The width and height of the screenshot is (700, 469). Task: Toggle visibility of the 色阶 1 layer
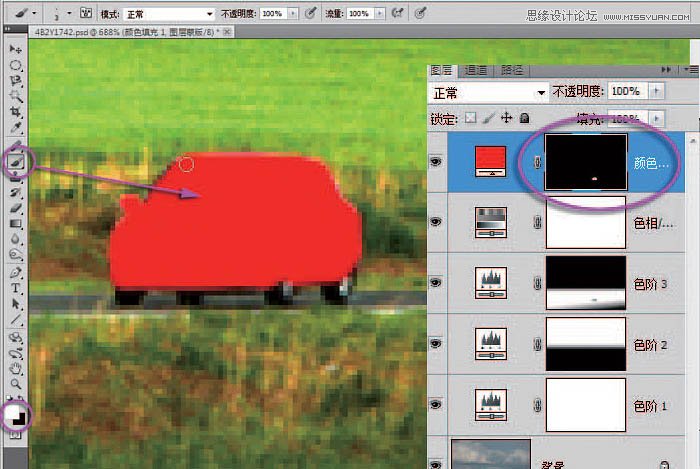pos(436,405)
